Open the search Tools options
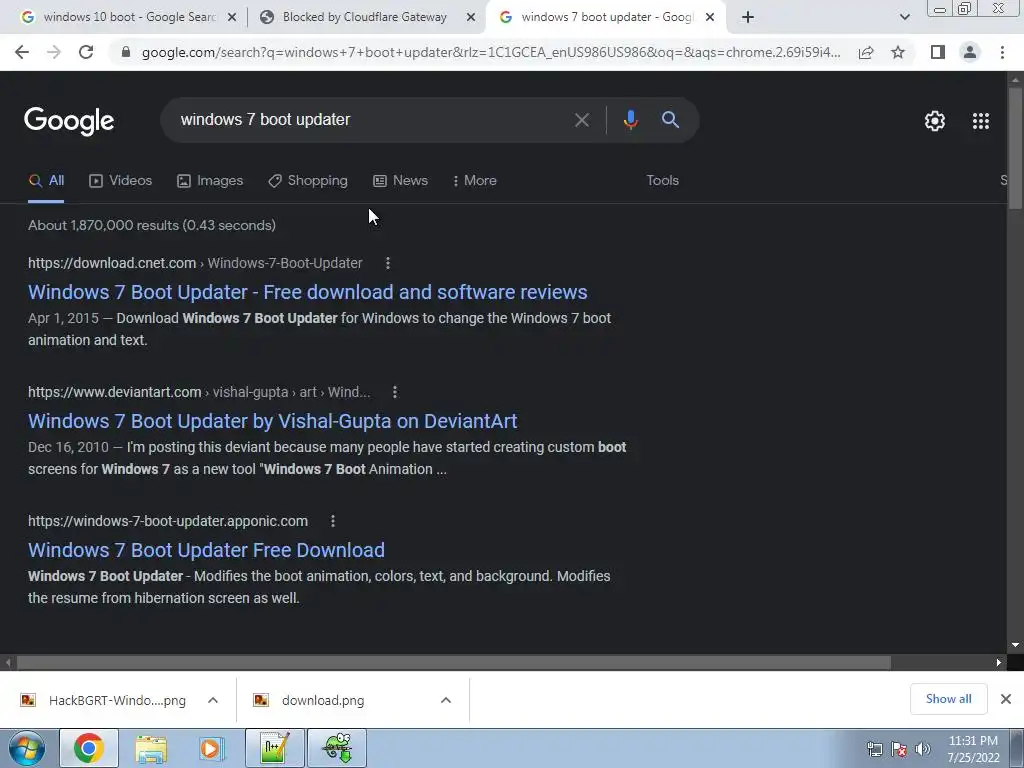This screenshot has height=768, width=1024. (662, 180)
